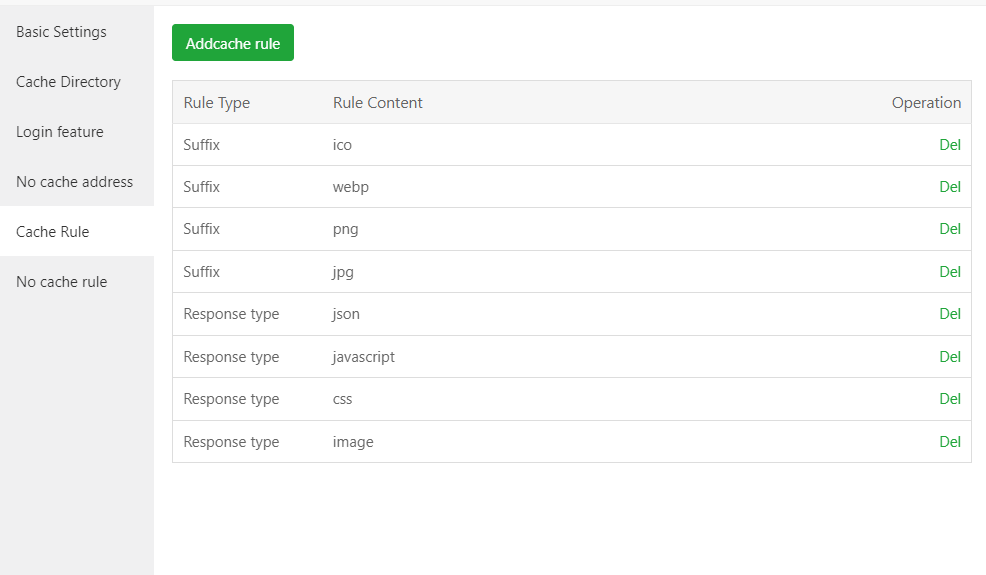
Task: Switch to Cache Directory tab
Action: (68, 82)
